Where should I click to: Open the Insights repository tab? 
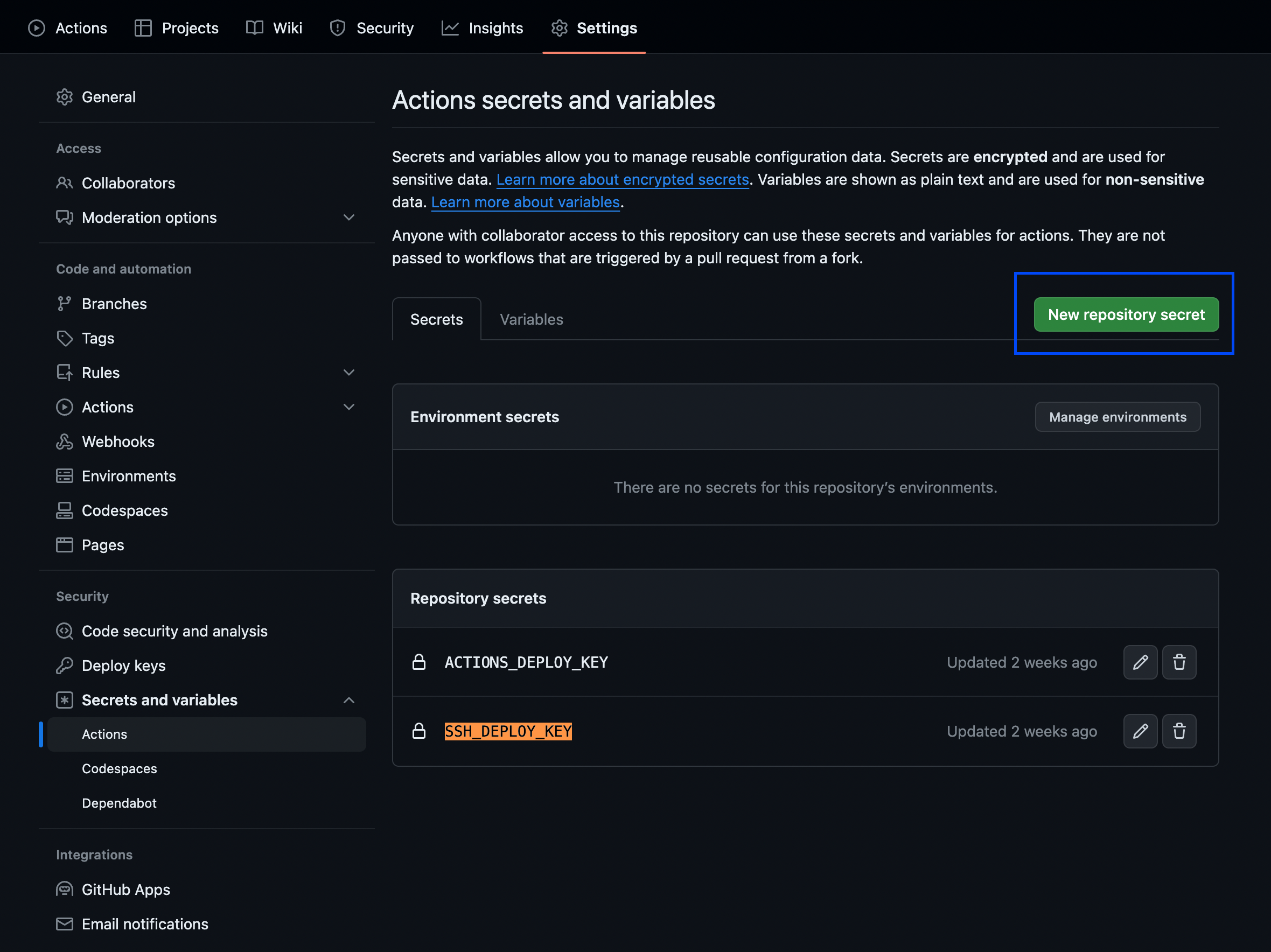tap(495, 27)
